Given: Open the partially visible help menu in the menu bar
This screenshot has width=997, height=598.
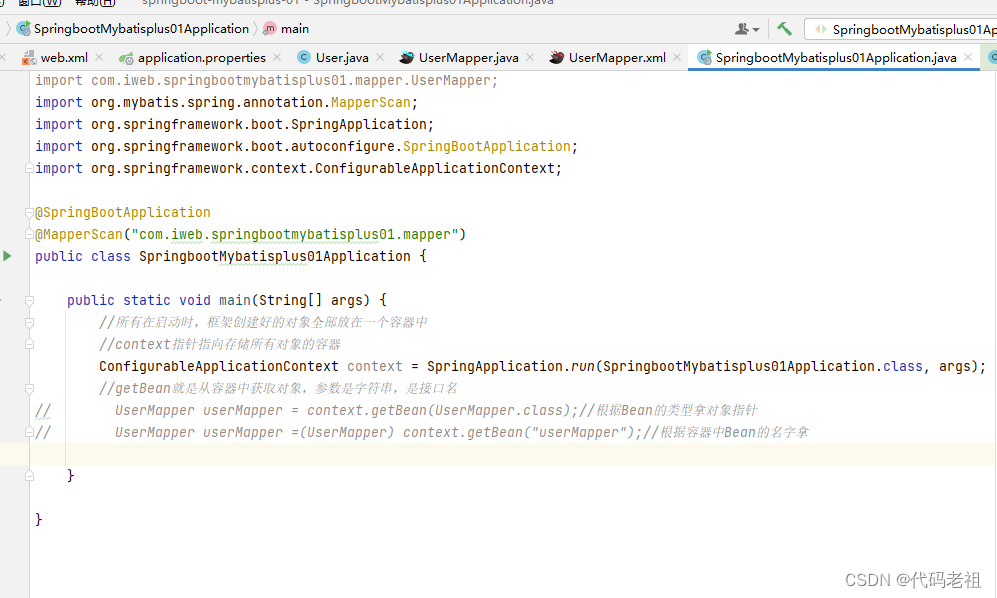Looking at the screenshot, I should (x=95, y=3).
